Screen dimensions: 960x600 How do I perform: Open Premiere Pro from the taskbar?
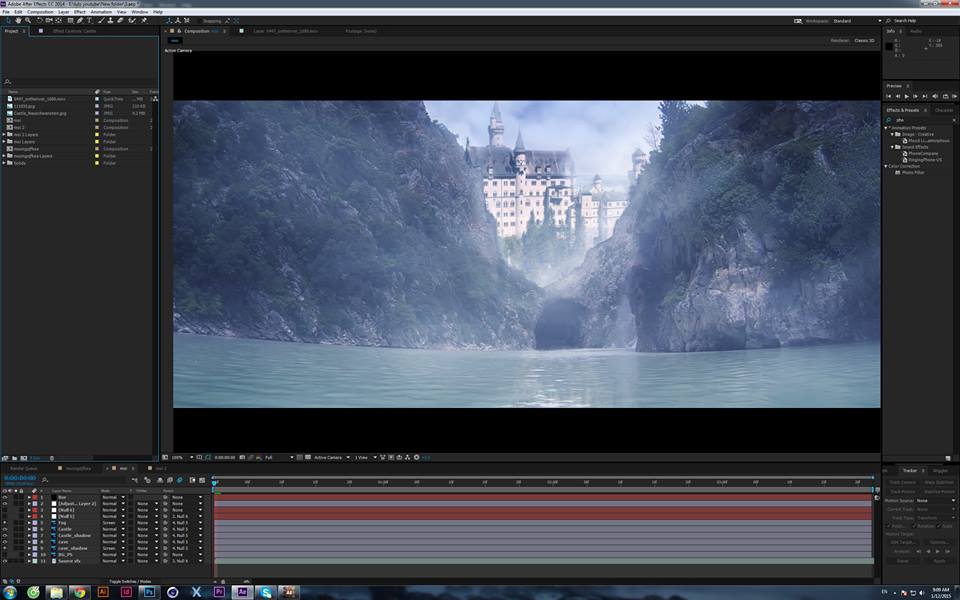(219, 592)
